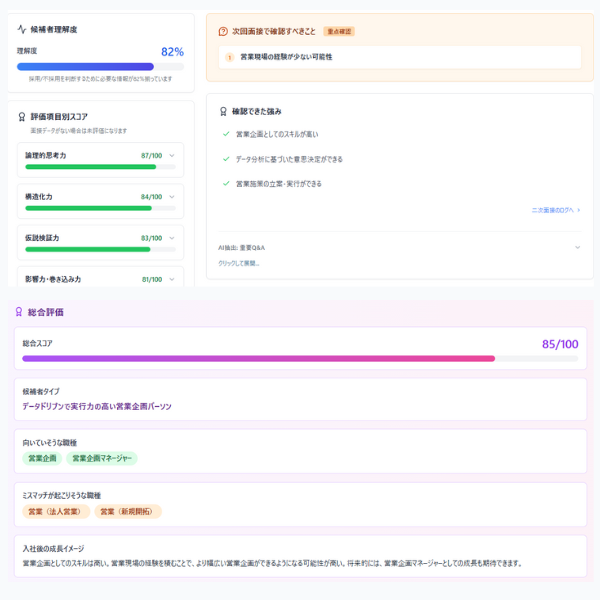The height and width of the screenshot is (600, 600).
Task: Click the 85/100 total score value
Action: coord(560,344)
